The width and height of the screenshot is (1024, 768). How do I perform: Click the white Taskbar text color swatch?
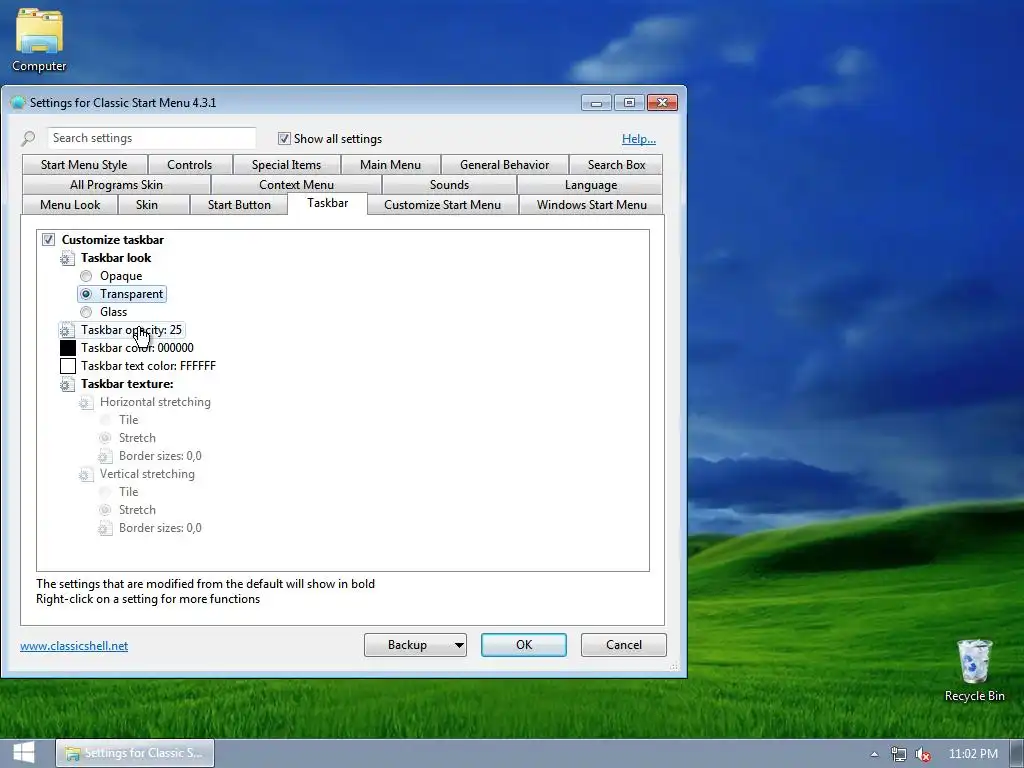68,366
